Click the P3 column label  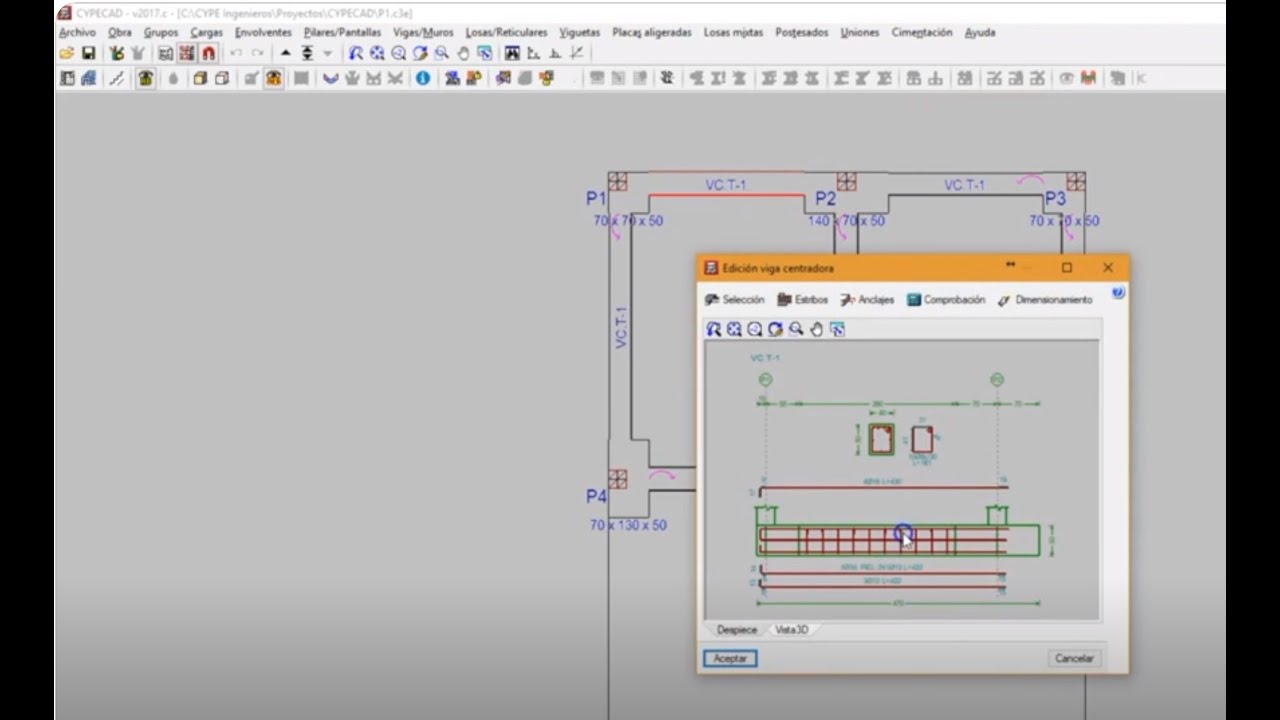click(1055, 198)
